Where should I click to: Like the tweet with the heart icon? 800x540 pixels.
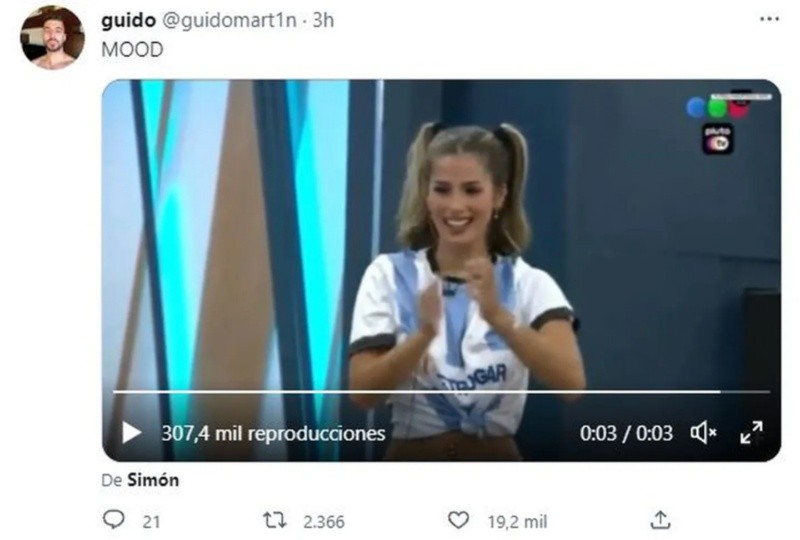pyautogui.click(x=458, y=520)
